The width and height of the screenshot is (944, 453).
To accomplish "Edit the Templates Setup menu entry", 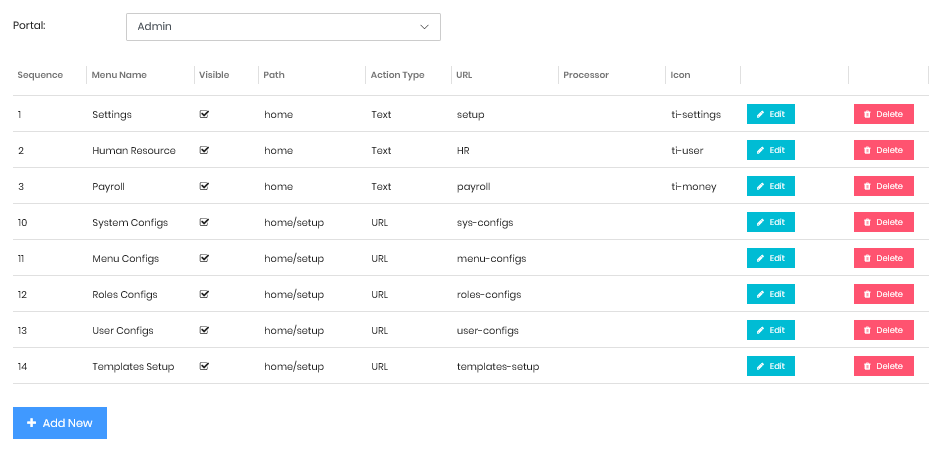I will pos(771,366).
